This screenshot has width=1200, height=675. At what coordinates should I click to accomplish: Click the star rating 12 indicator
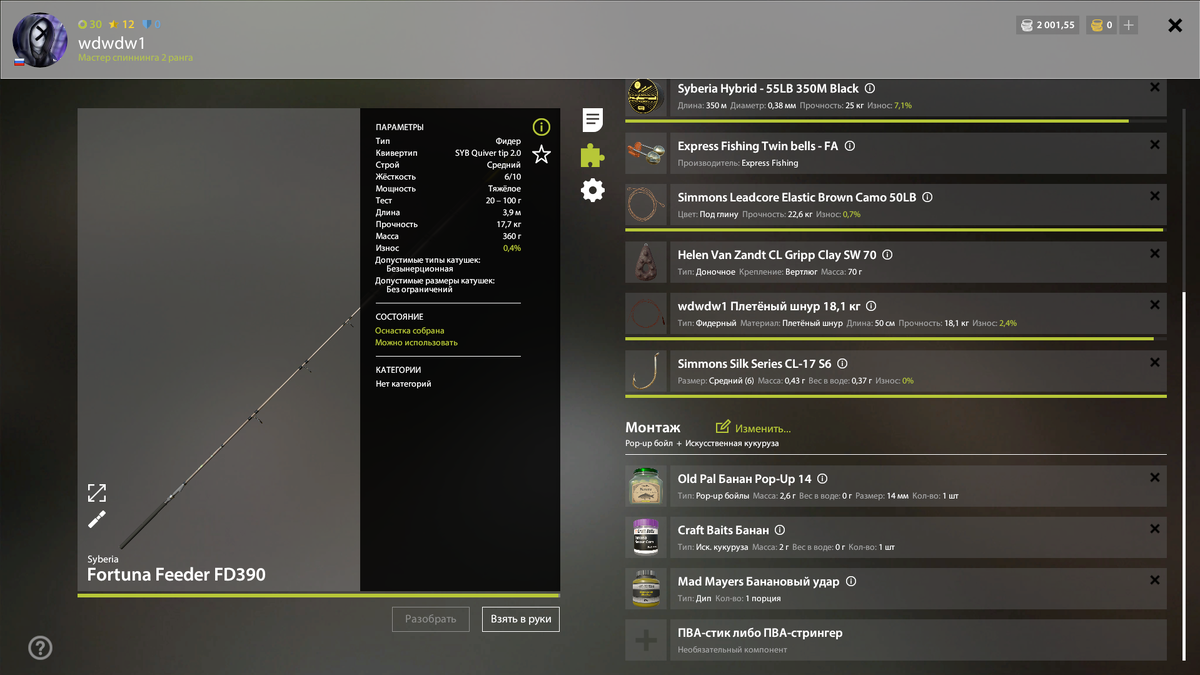[122, 24]
